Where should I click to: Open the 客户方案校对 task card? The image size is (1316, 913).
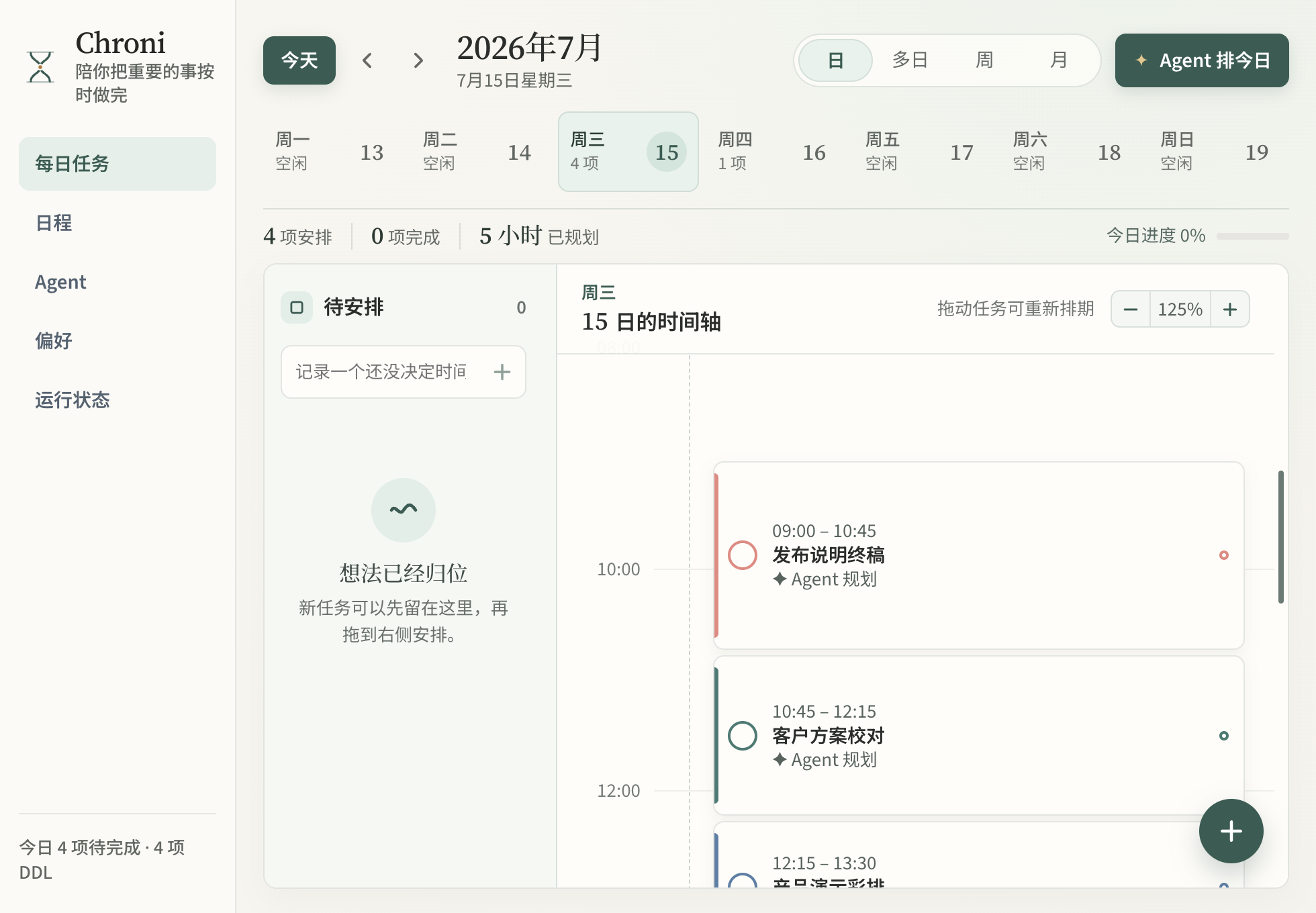coord(979,736)
